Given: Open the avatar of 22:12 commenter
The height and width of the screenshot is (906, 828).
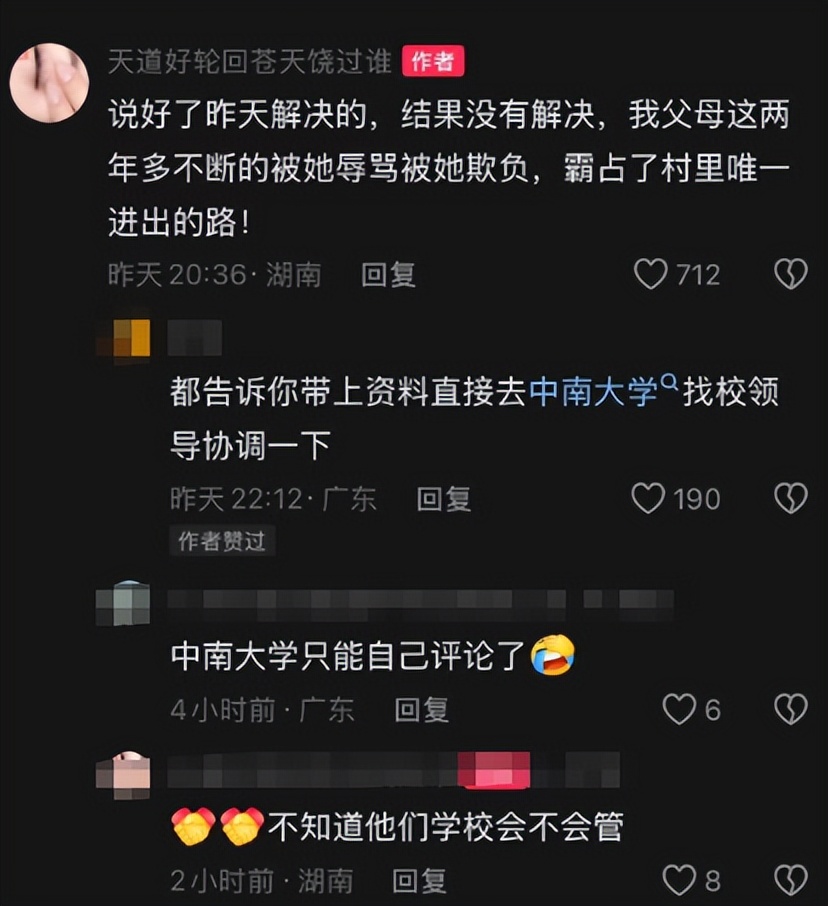Looking at the screenshot, I should point(124,337).
